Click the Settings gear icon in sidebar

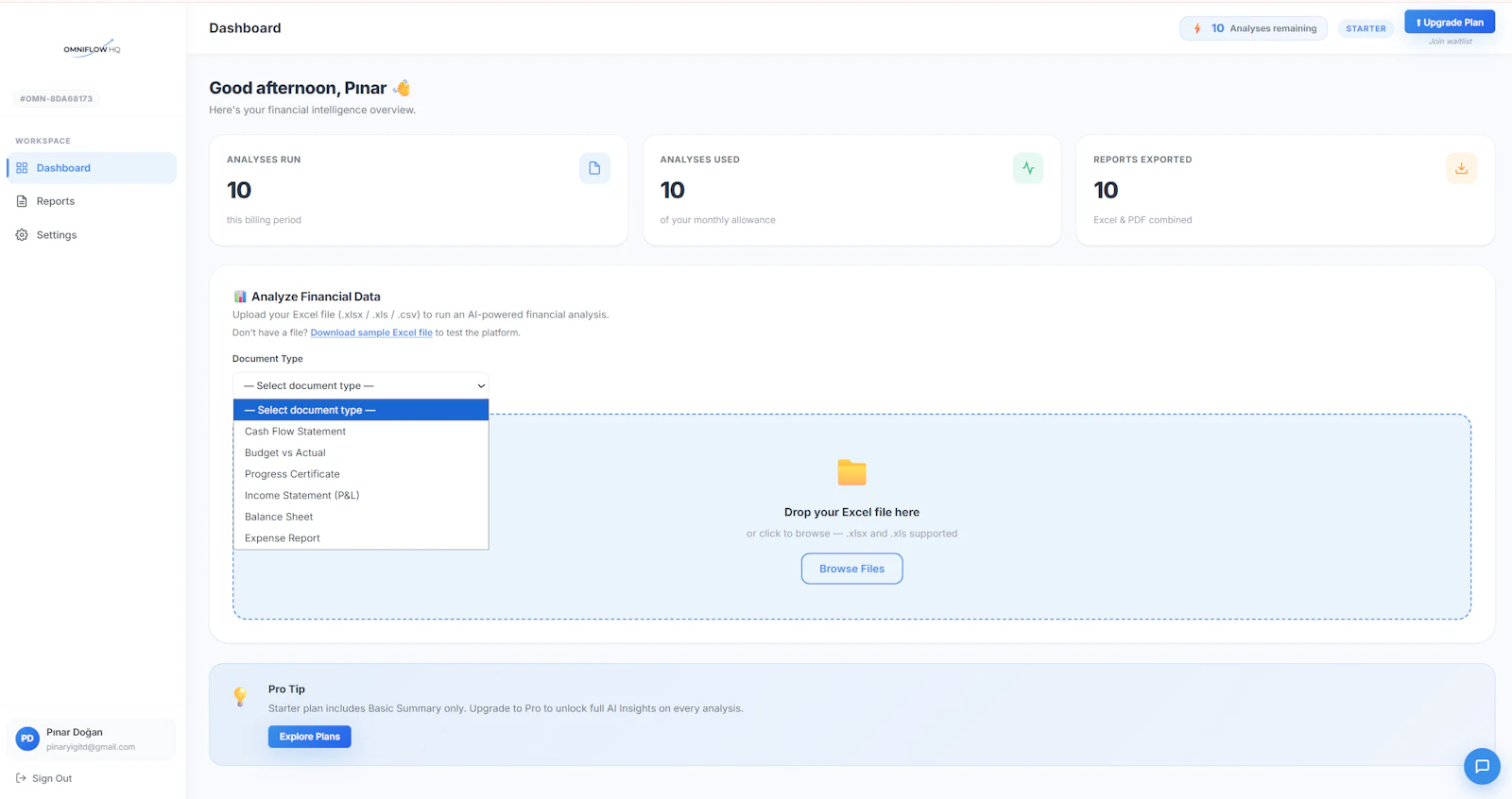pyautogui.click(x=22, y=235)
